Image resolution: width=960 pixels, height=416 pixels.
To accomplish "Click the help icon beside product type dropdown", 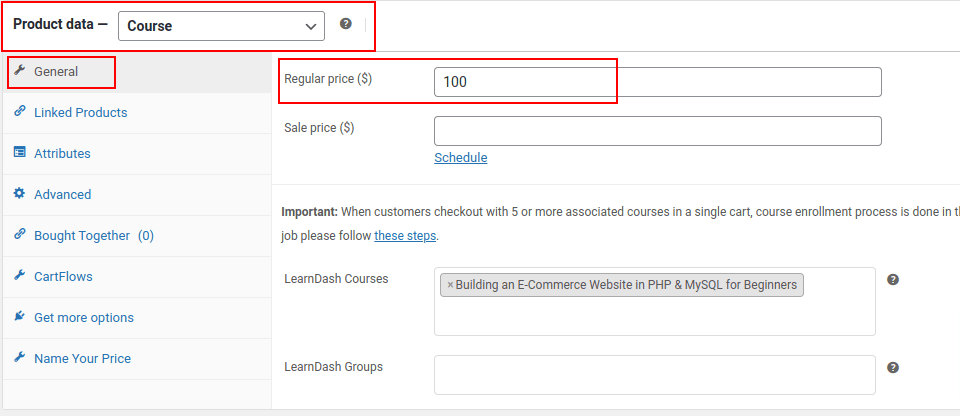I will click(x=346, y=24).
